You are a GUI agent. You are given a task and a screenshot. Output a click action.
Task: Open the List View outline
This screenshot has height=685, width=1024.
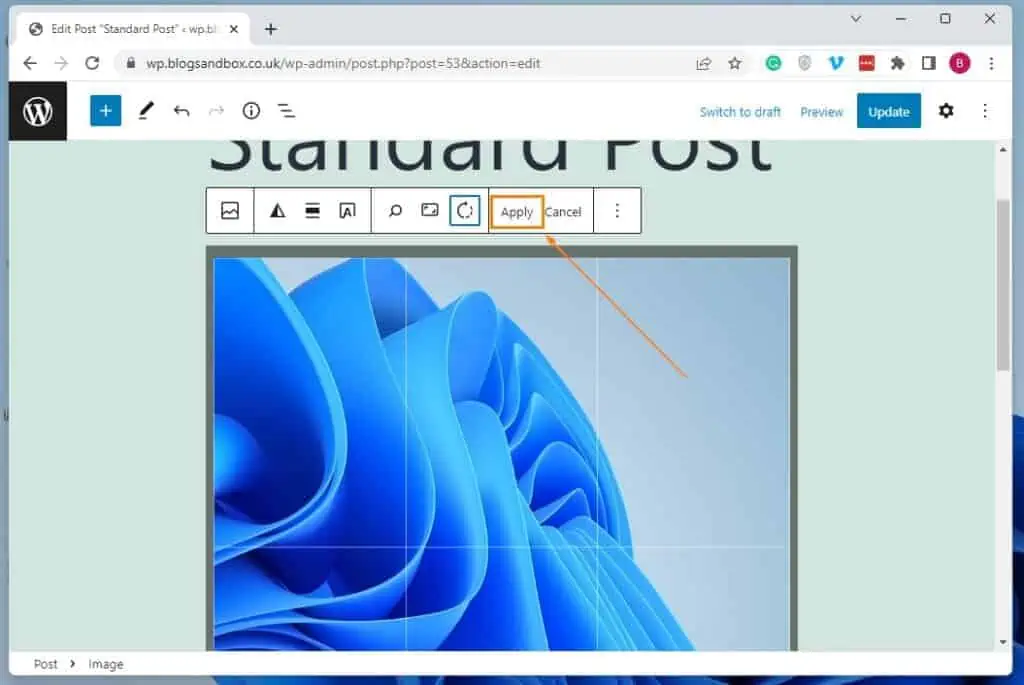pos(286,111)
